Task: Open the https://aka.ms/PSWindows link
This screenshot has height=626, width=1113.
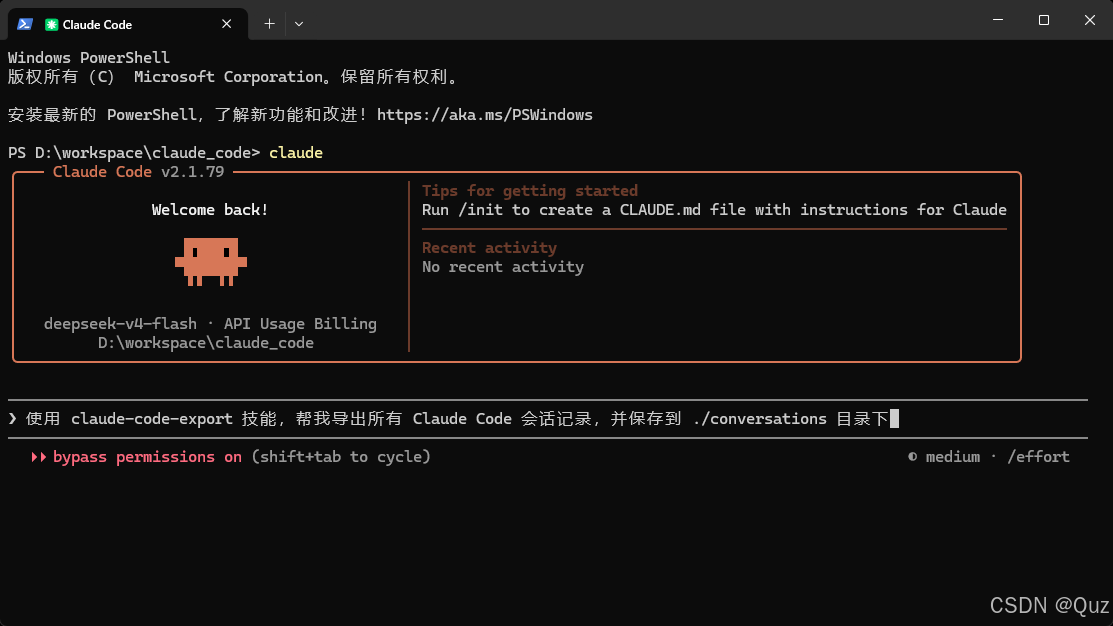Action: pos(485,115)
